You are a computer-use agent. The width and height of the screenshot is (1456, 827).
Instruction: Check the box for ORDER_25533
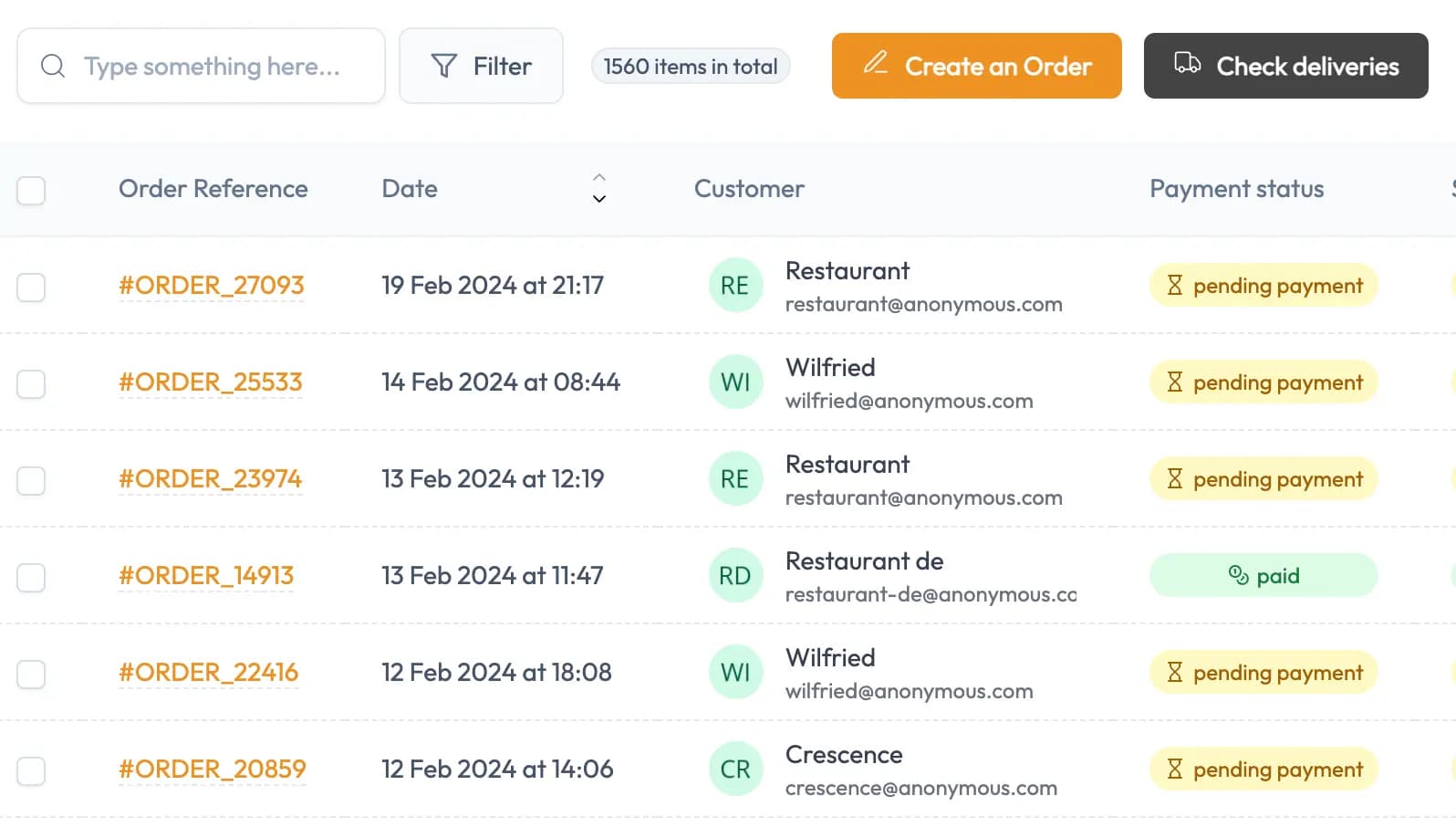tap(31, 384)
